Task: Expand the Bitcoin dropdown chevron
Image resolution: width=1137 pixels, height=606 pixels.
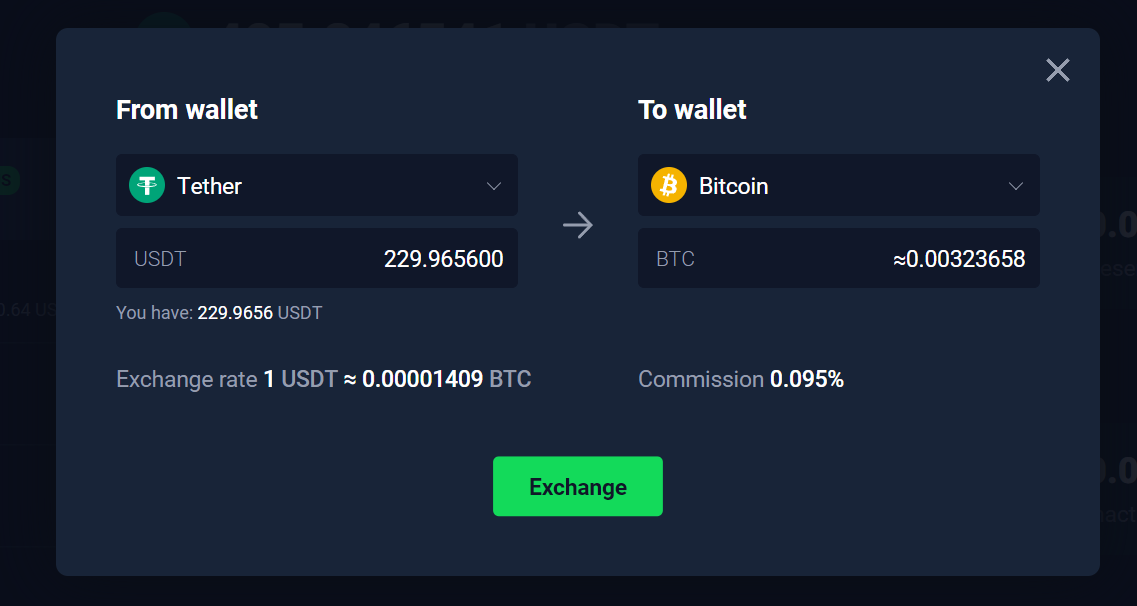Action: pos(1016,186)
